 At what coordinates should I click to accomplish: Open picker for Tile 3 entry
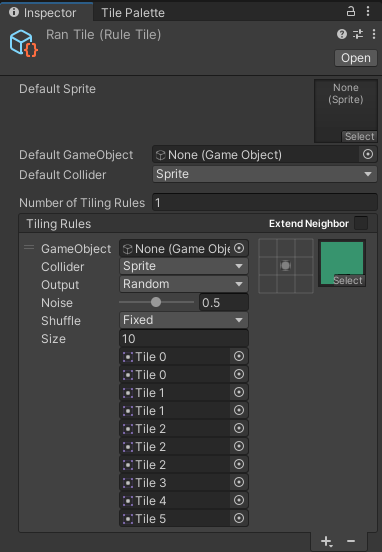(239, 482)
